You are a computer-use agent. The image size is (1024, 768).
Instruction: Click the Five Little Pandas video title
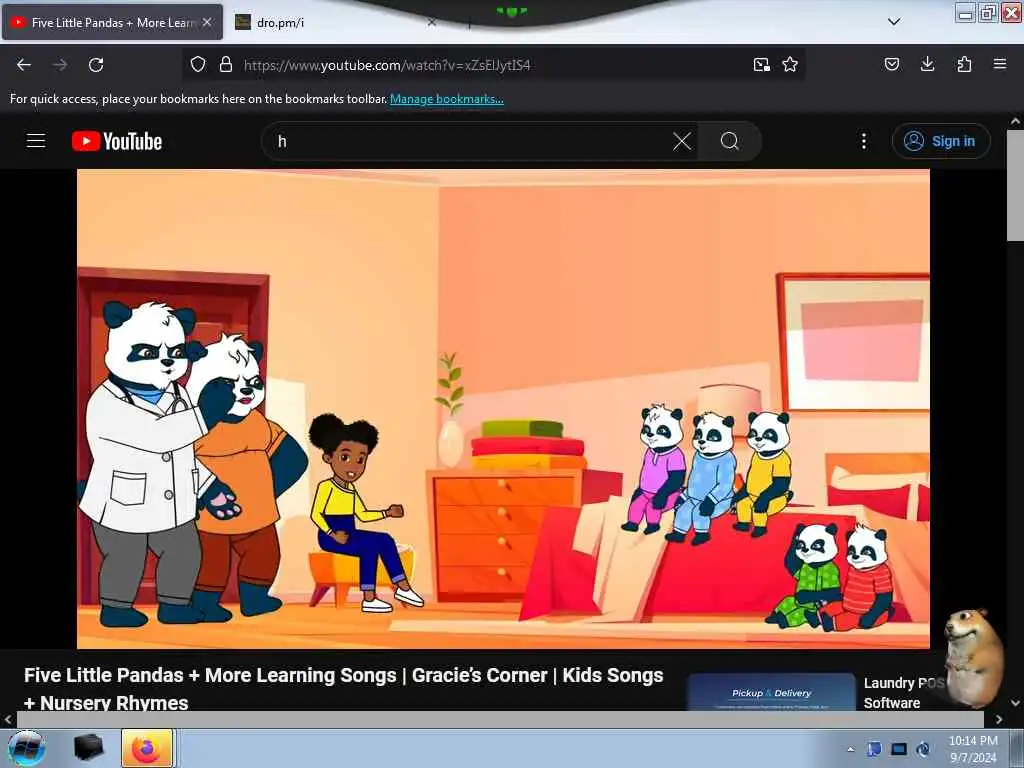pyautogui.click(x=344, y=688)
